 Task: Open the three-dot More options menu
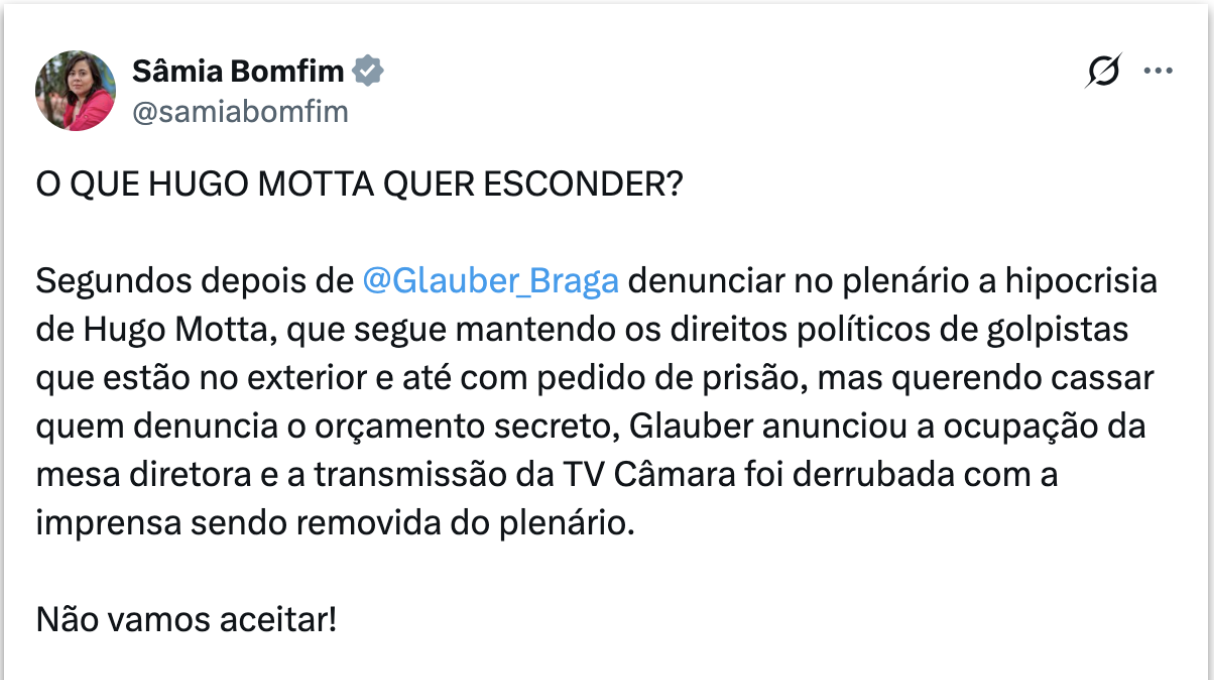[1158, 72]
